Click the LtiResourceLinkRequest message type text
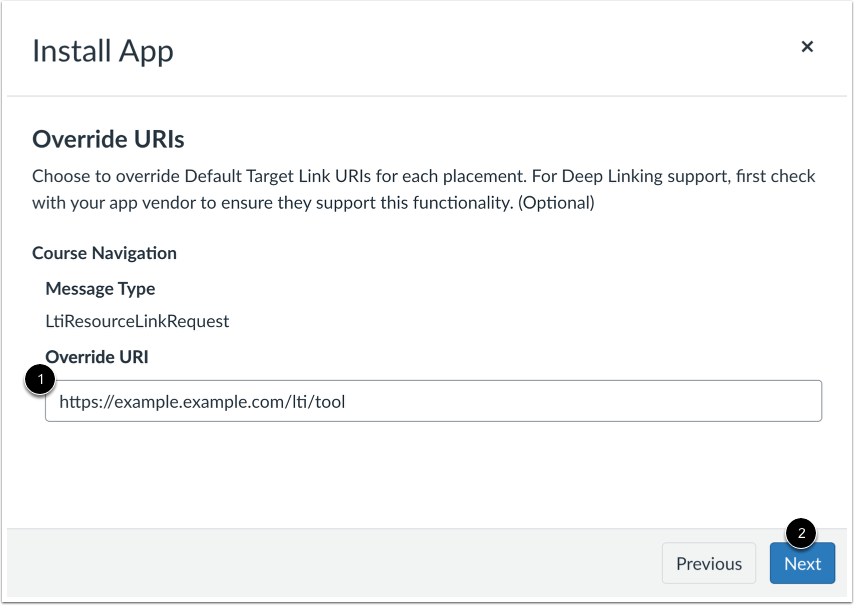Screen dimensions: 854x605 pos(136,321)
